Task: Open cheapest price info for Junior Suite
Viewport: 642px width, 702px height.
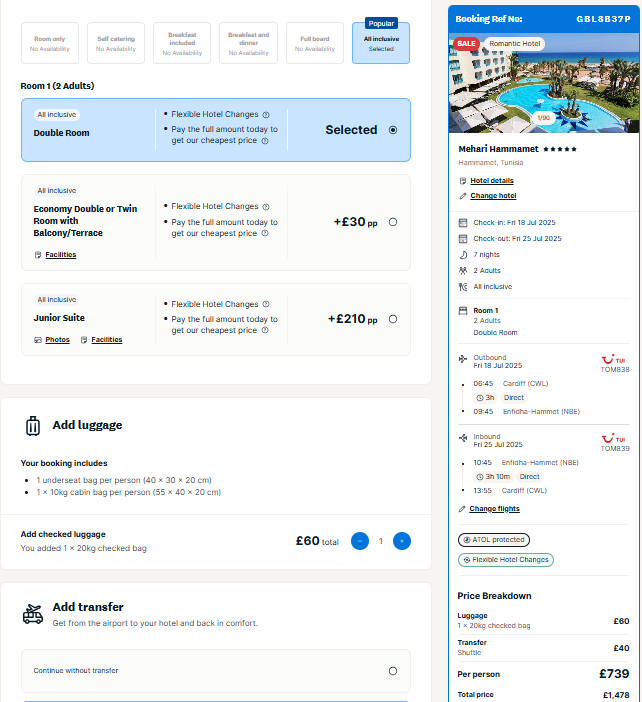Action: click(x=265, y=330)
